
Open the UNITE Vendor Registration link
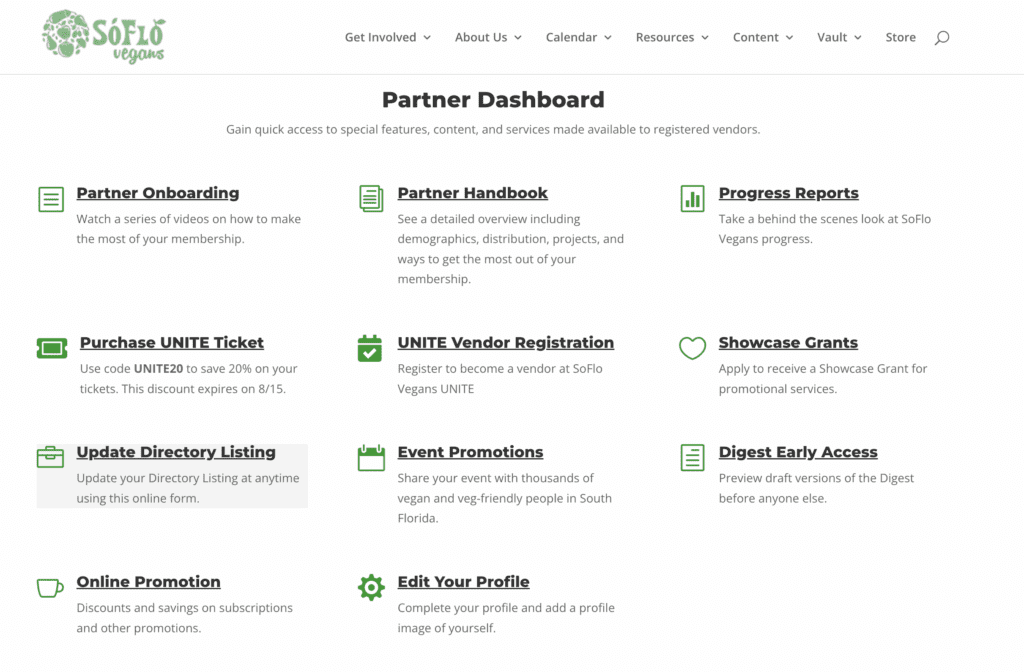point(506,343)
